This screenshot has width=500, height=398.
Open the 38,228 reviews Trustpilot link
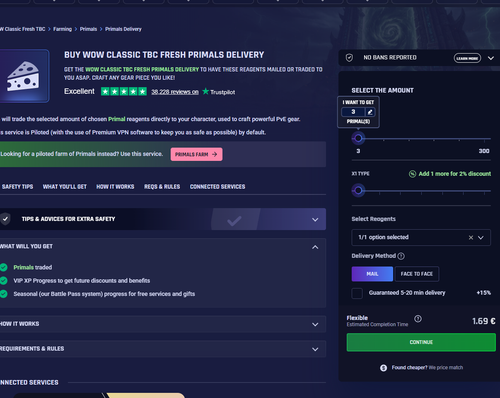[x=175, y=92]
